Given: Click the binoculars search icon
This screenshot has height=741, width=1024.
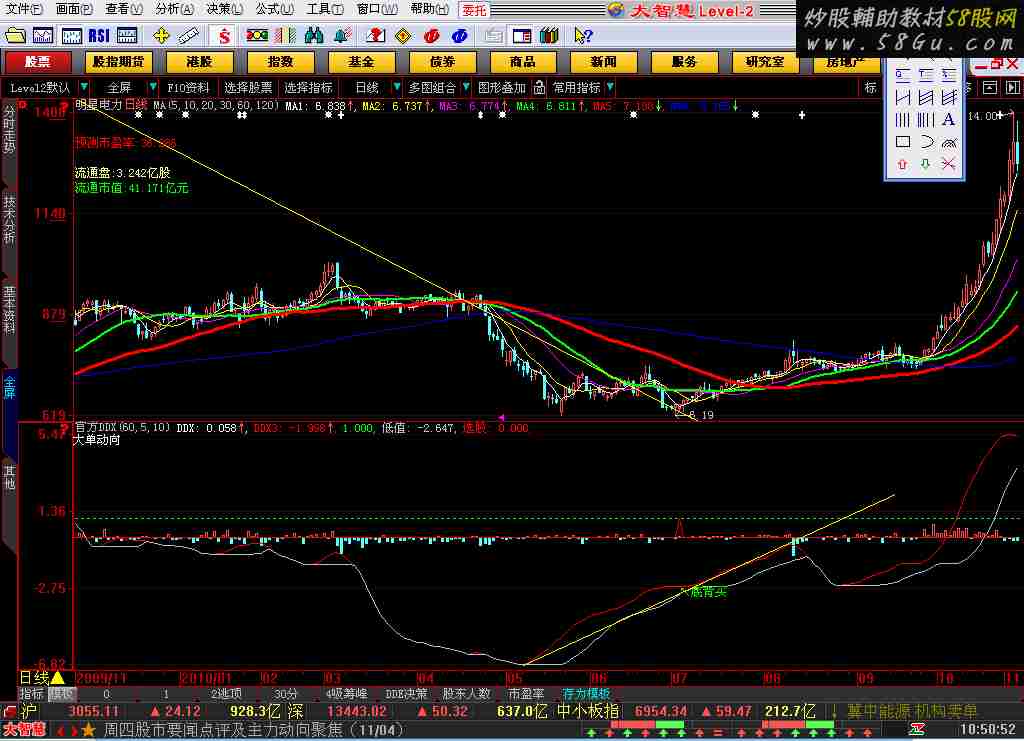Looking at the screenshot, I should tap(312, 36).
